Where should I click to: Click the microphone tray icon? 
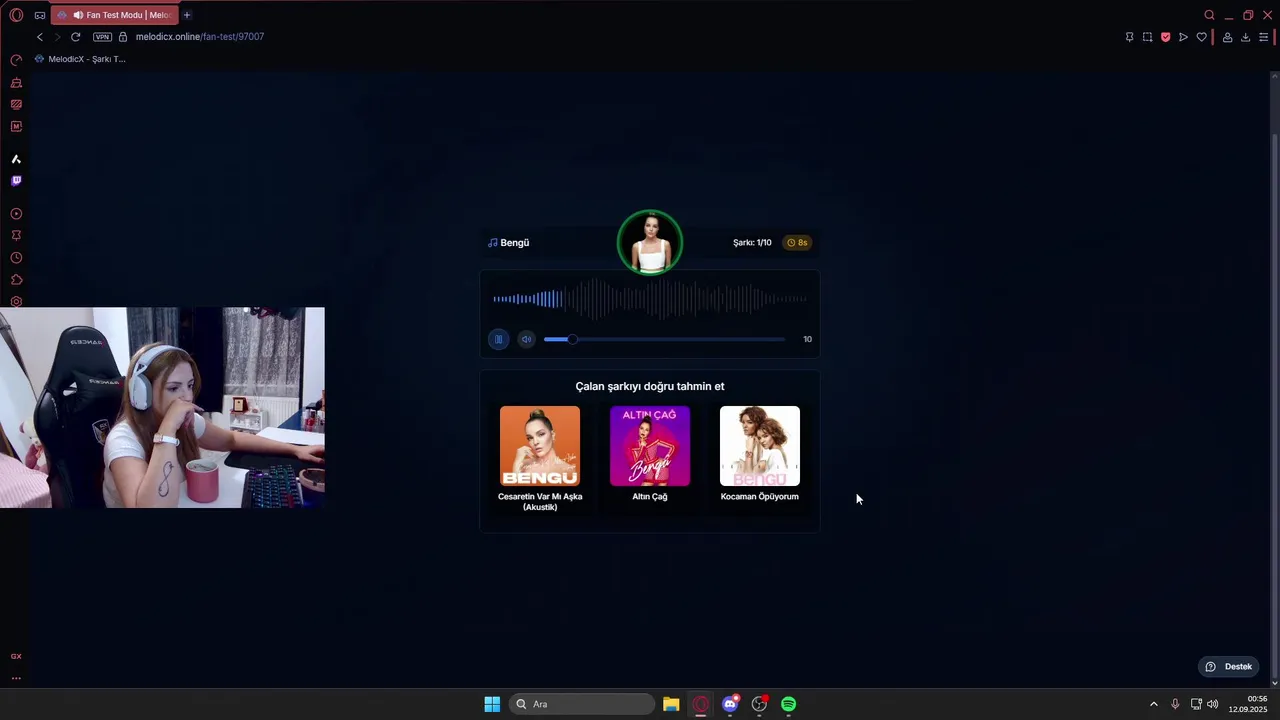(1175, 704)
